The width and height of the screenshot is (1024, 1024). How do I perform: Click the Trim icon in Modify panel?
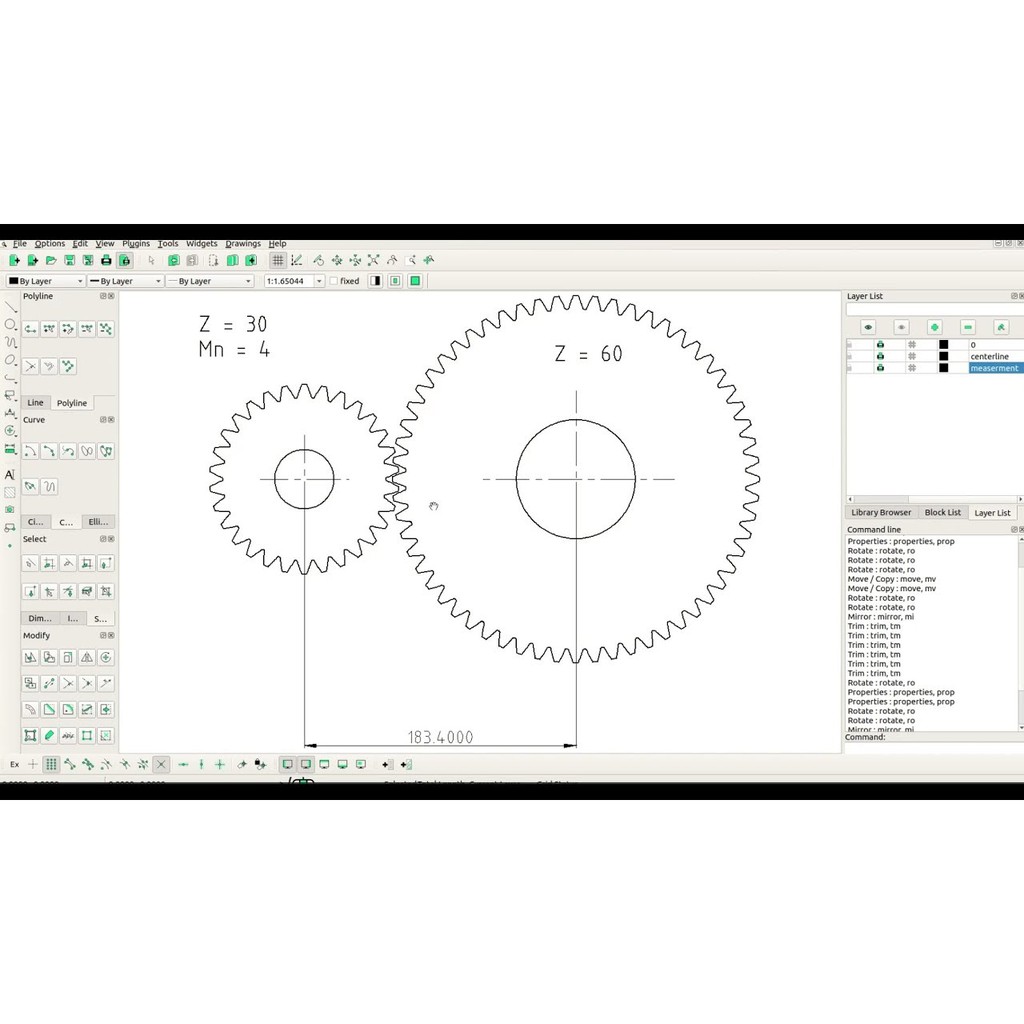[68, 684]
